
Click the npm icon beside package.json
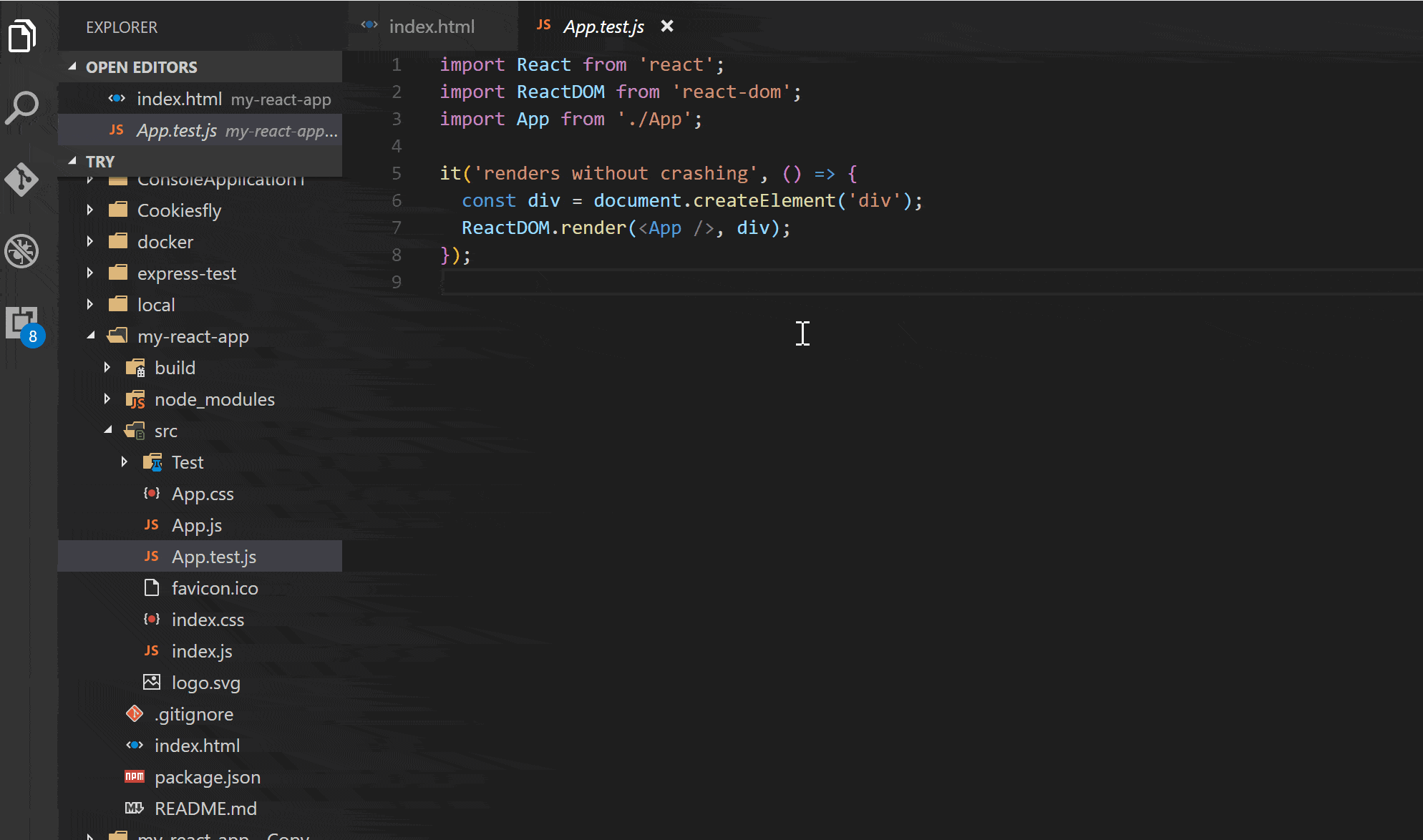(134, 777)
